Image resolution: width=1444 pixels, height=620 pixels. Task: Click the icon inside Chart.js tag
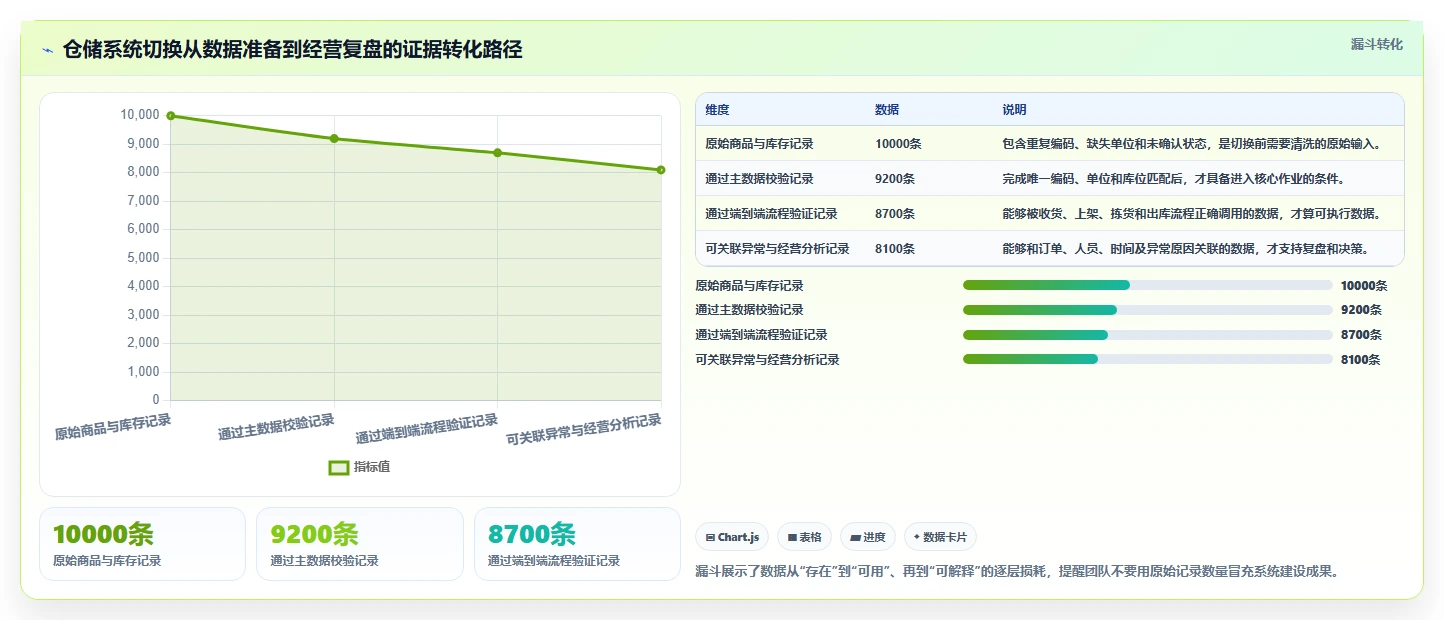710,538
